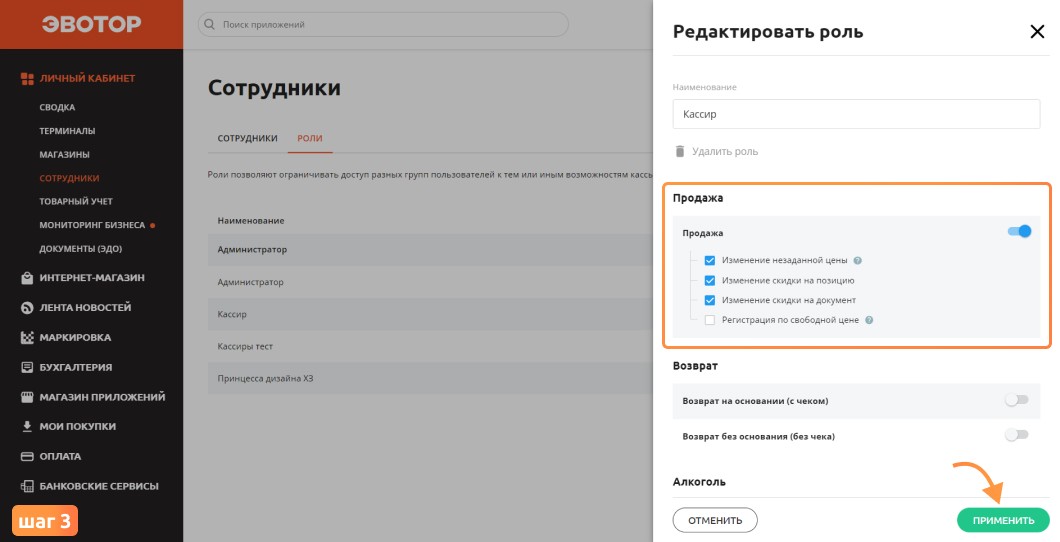Click the Банковские сервисы icon

[x=27, y=486]
